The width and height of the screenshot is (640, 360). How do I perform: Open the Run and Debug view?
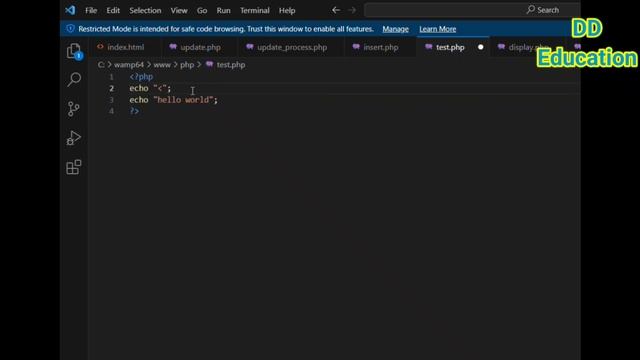pyautogui.click(x=74, y=138)
